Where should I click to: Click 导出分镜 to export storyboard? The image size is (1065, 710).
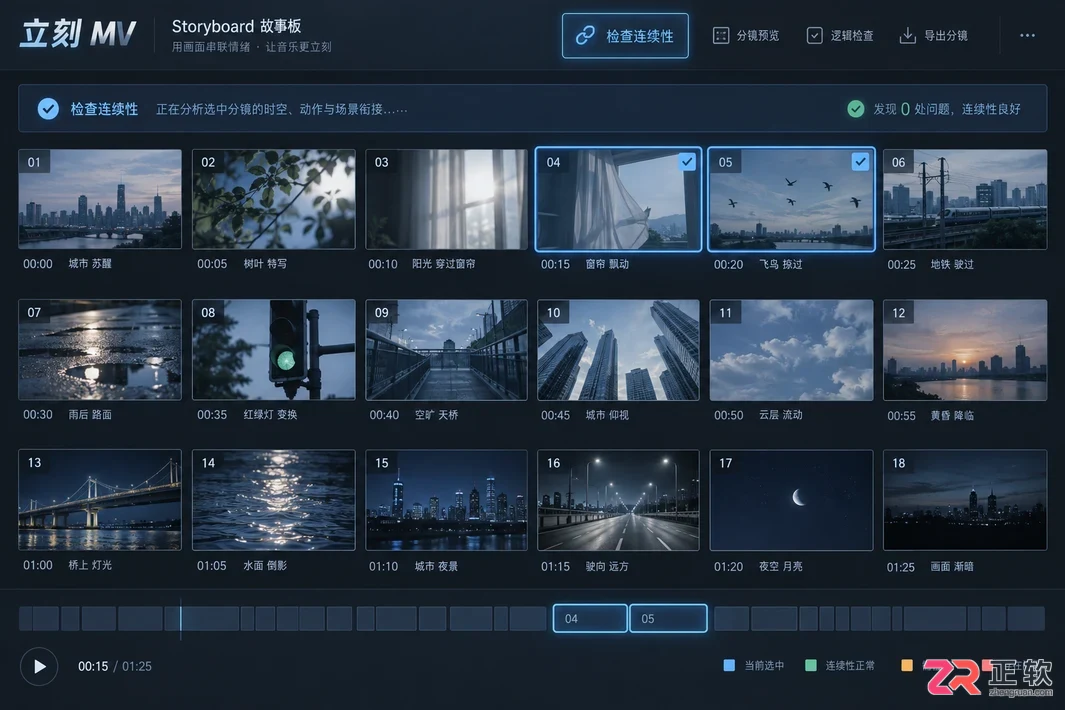click(x=933, y=35)
